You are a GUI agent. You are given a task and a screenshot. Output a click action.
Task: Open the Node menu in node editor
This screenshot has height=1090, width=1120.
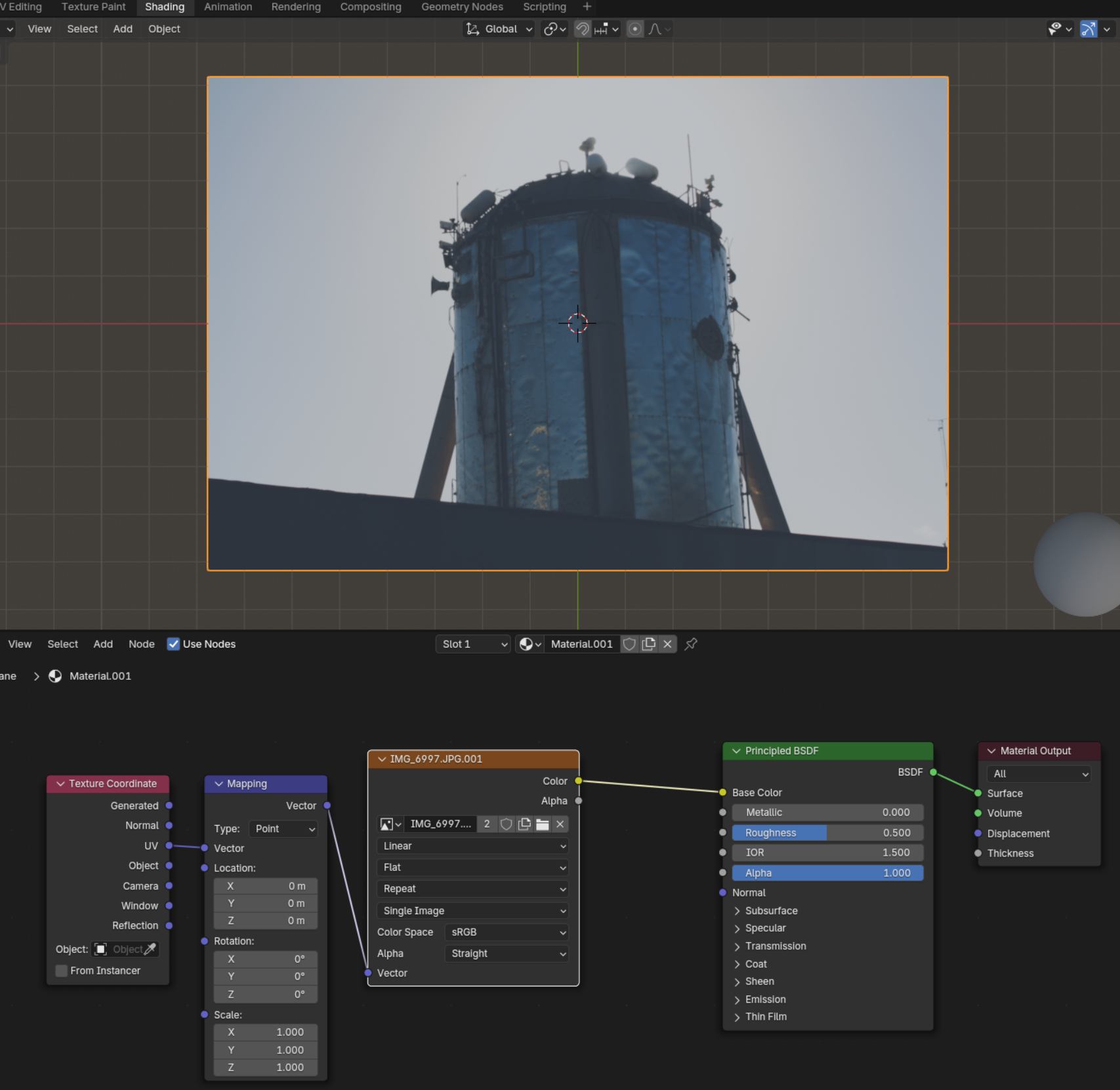[x=141, y=644]
